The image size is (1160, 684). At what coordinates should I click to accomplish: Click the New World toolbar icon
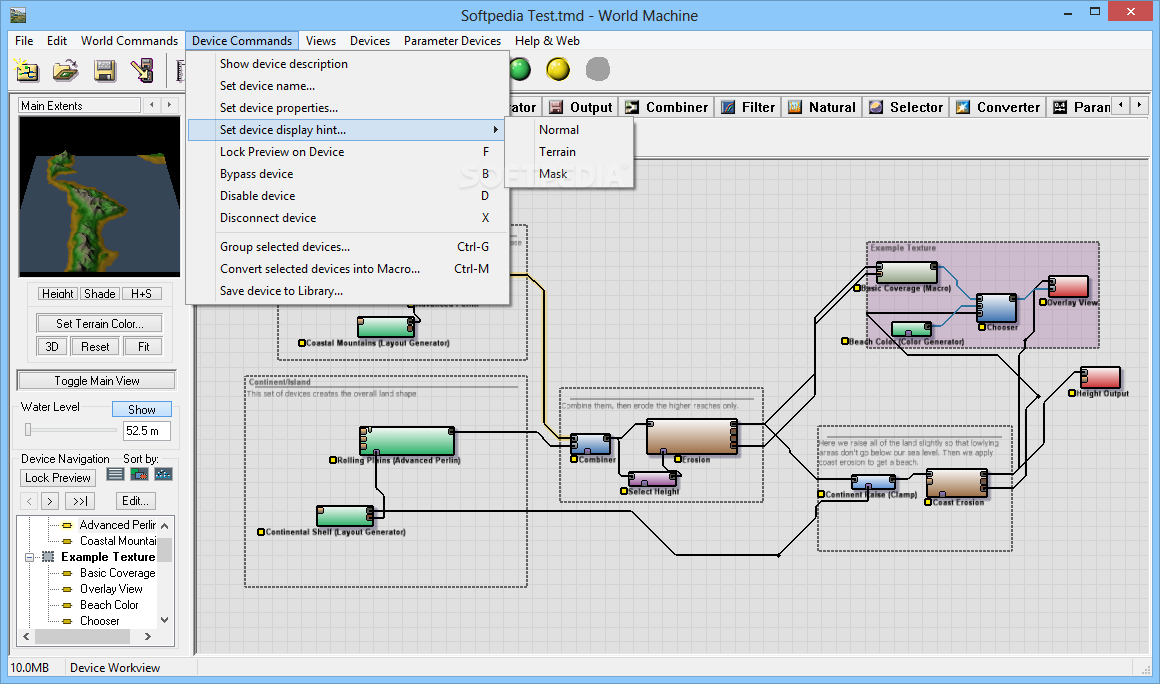27,70
